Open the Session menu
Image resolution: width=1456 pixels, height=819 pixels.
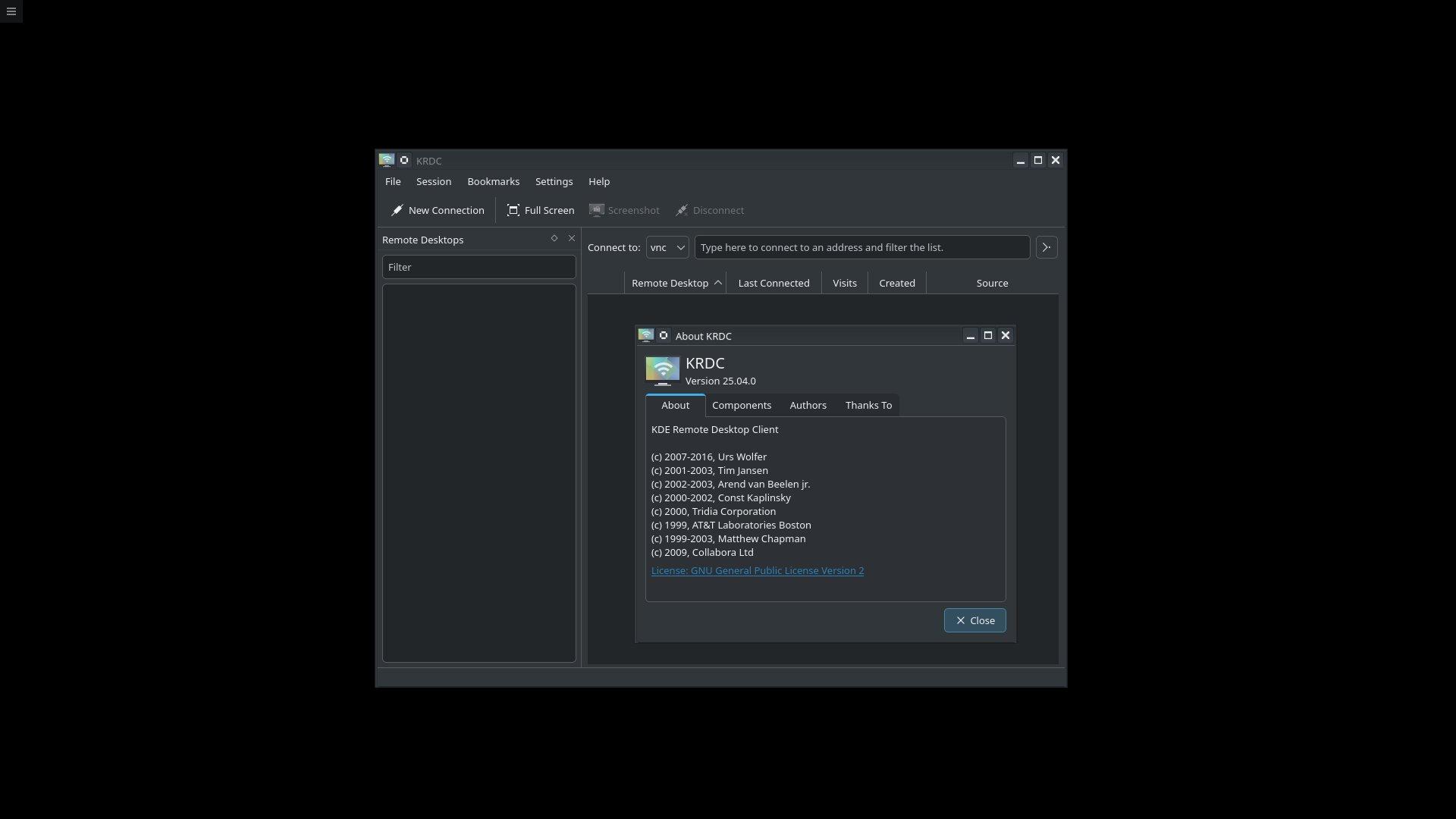click(x=434, y=181)
